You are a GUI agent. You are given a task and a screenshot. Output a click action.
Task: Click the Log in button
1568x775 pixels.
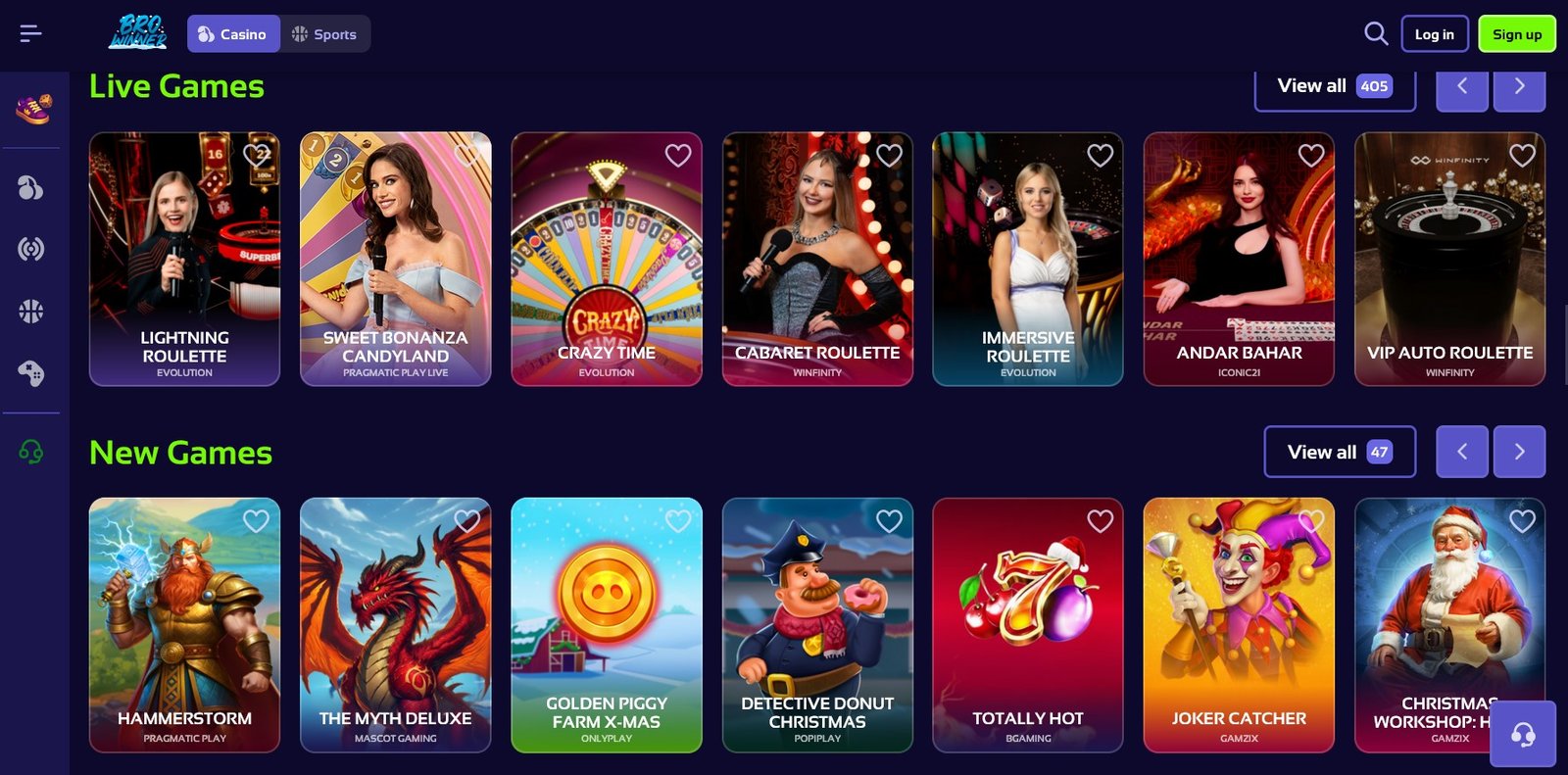click(1435, 34)
